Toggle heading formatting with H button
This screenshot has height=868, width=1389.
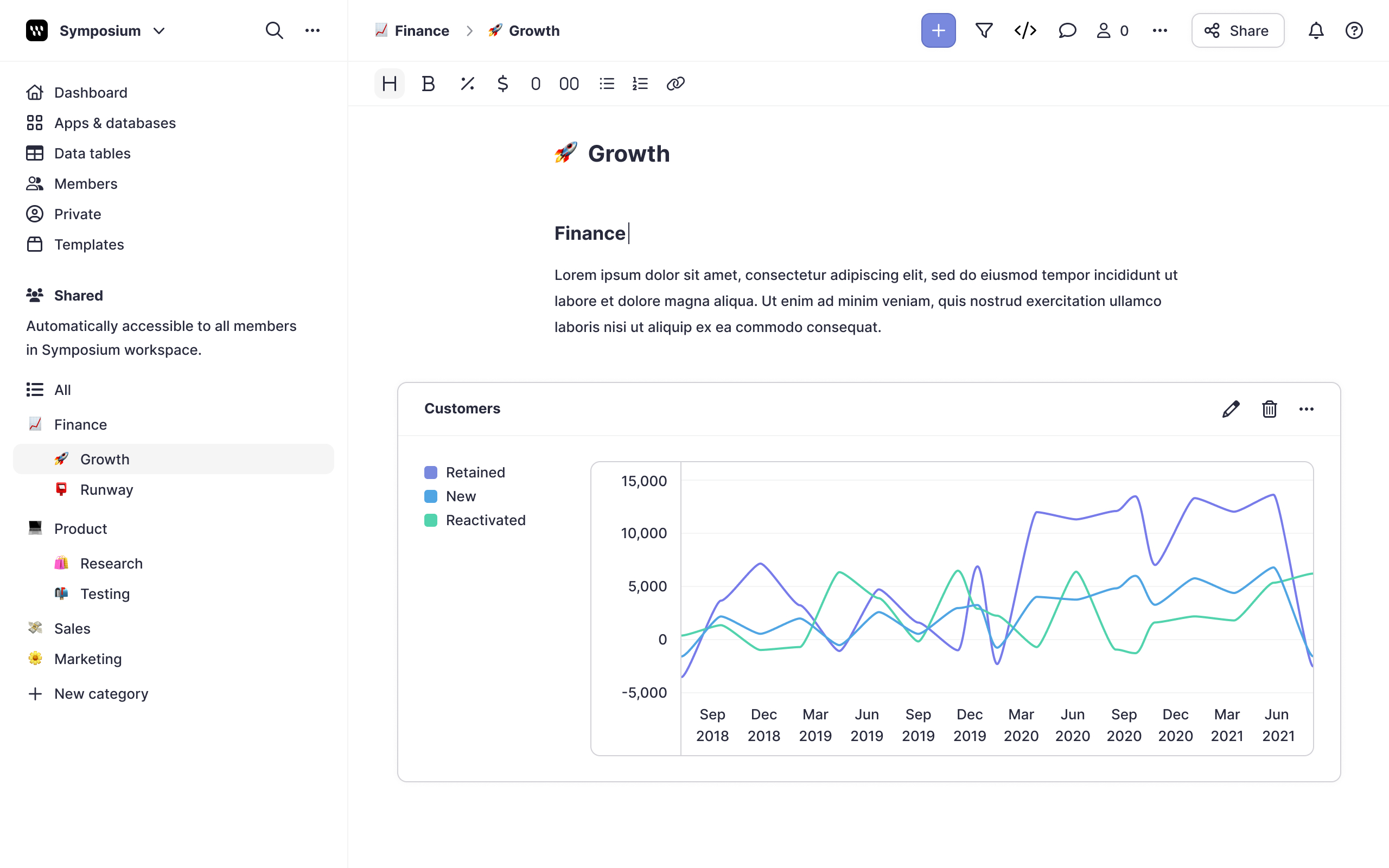click(x=389, y=84)
